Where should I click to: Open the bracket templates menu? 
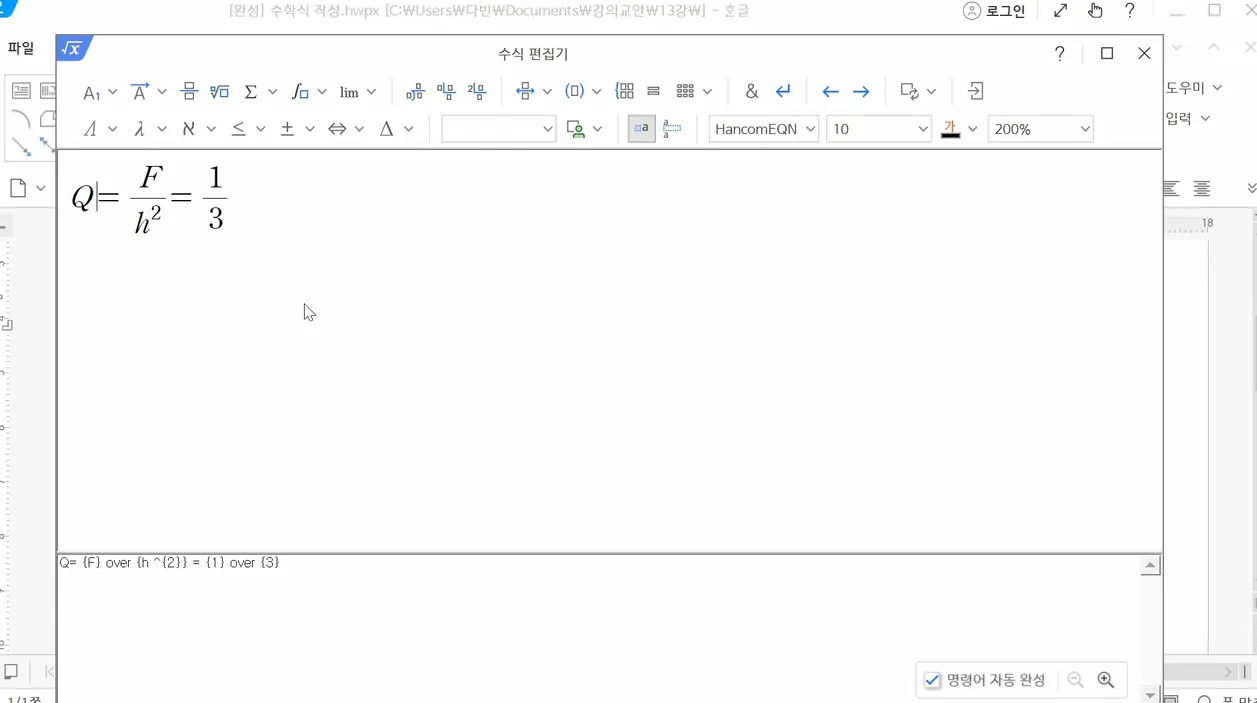pyautogui.click(x=583, y=92)
